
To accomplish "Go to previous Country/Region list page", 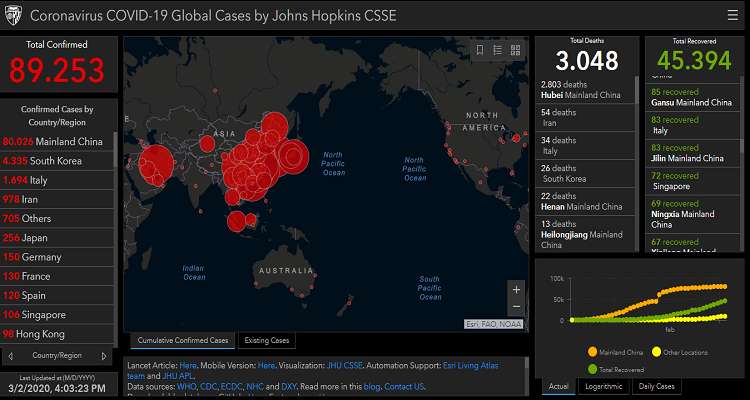I will 11,355.
